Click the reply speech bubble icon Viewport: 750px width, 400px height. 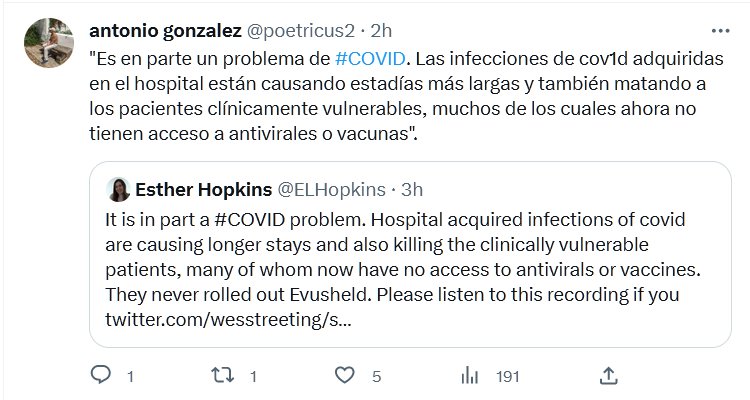tap(100, 376)
